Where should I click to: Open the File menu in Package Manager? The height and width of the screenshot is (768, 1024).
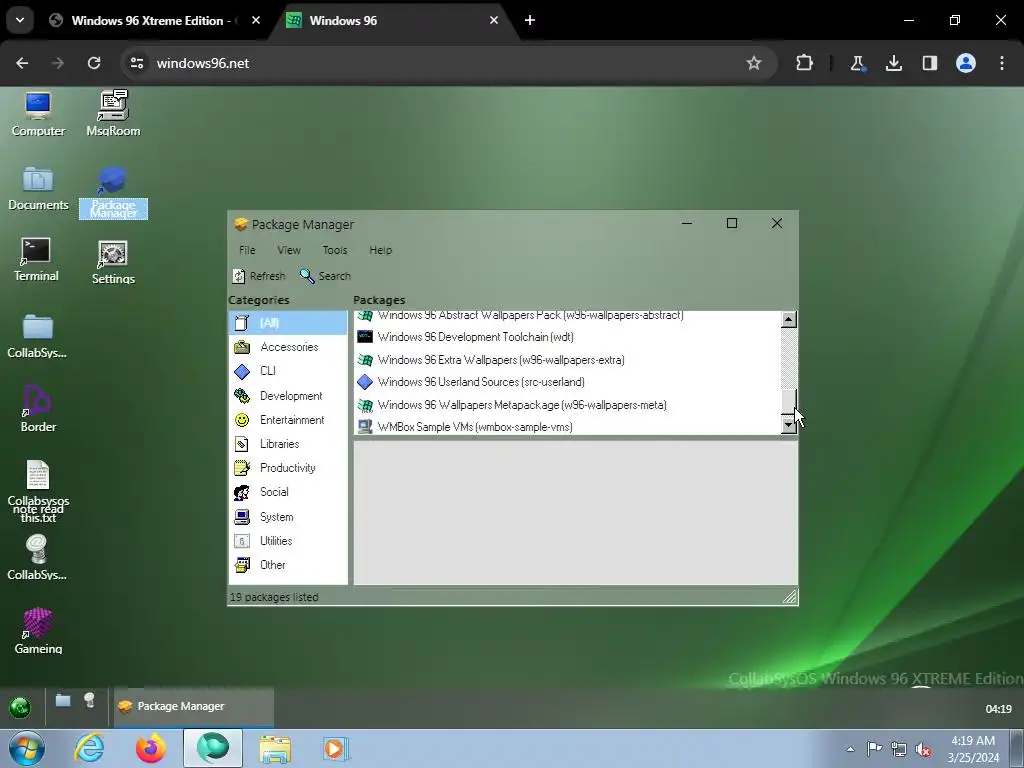pos(247,250)
